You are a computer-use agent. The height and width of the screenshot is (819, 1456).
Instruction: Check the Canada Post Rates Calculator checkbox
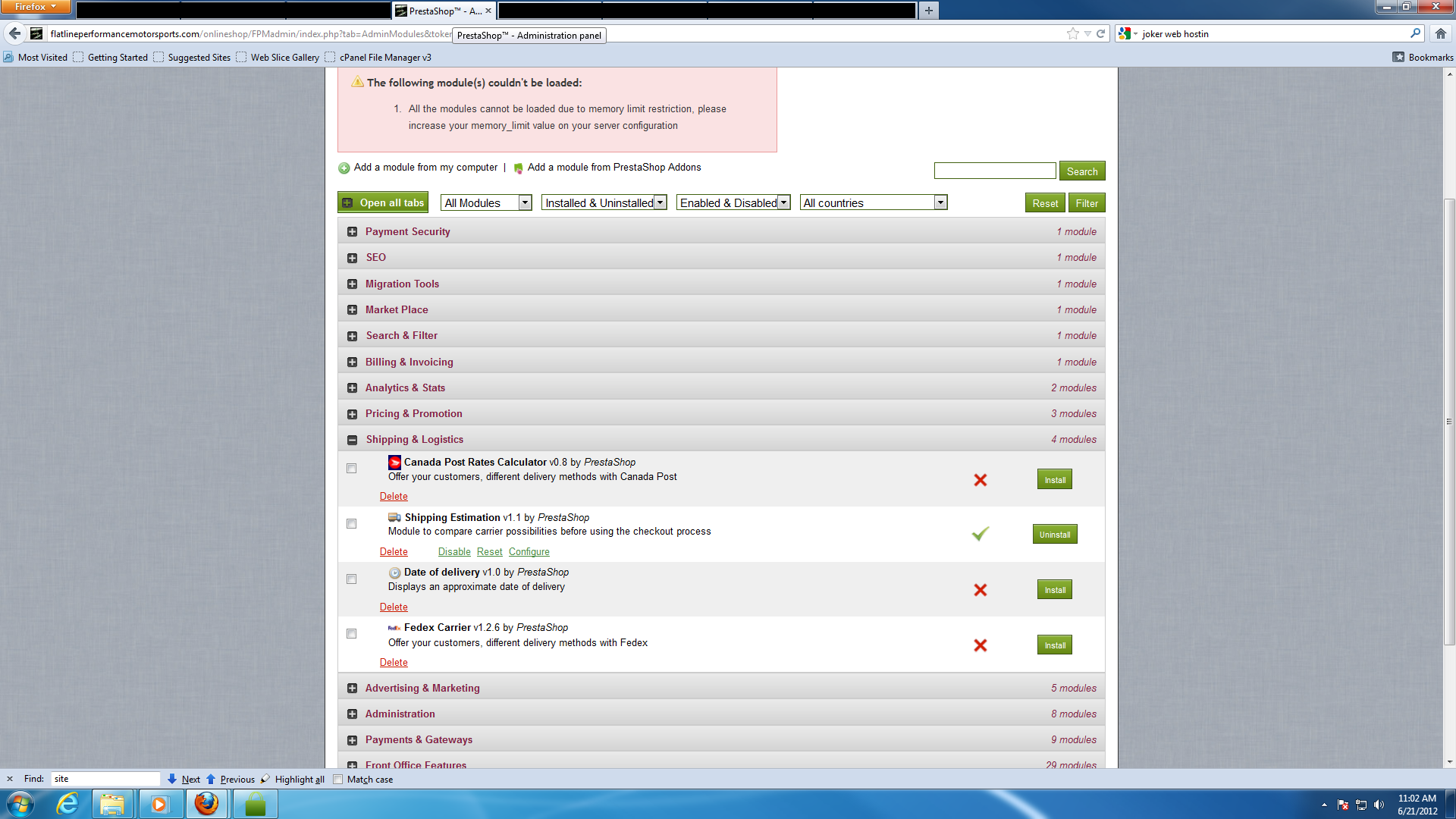coord(351,469)
